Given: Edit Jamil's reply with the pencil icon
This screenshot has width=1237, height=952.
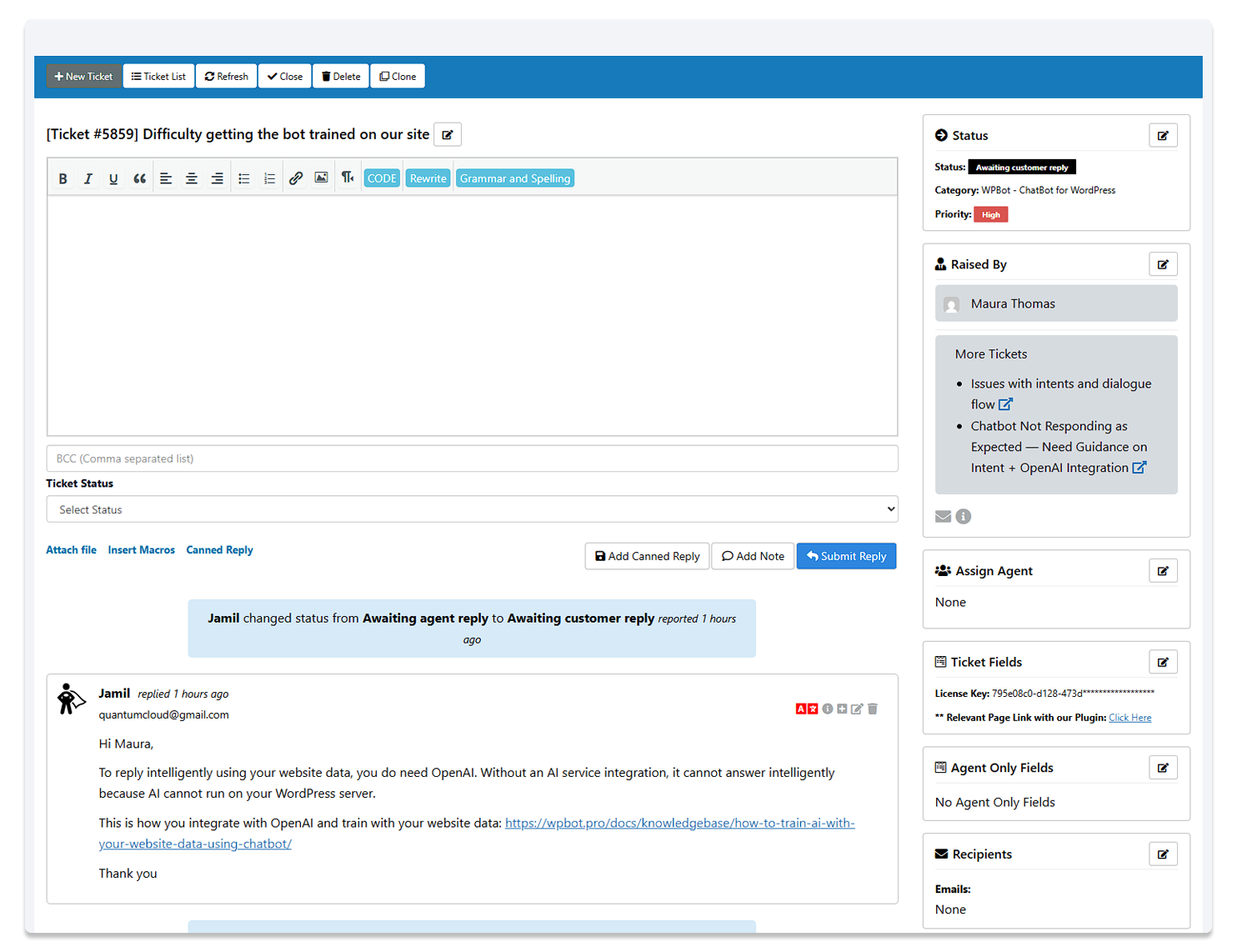Looking at the screenshot, I should (x=857, y=709).
